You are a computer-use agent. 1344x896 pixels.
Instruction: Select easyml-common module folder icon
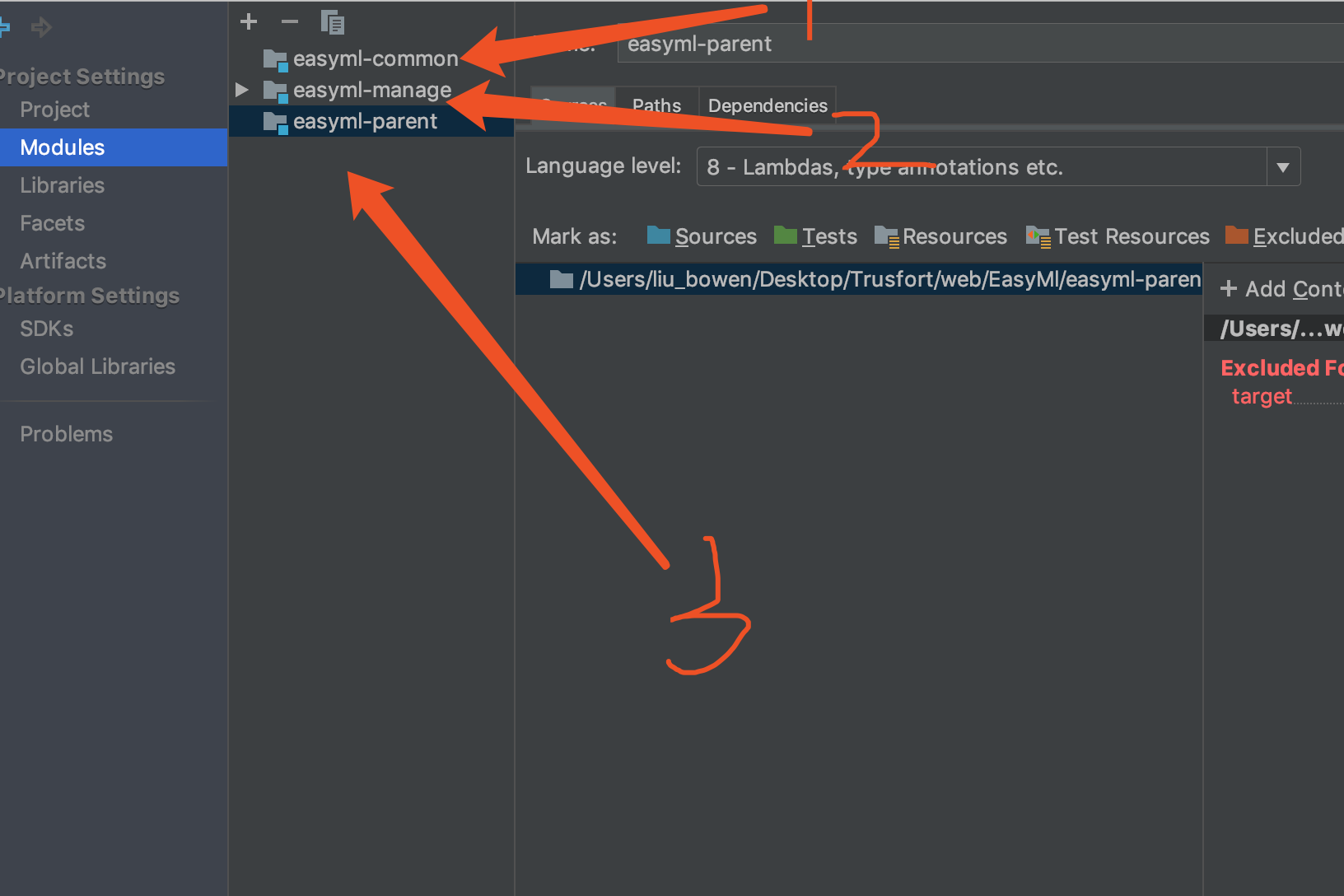click(275, 59)
